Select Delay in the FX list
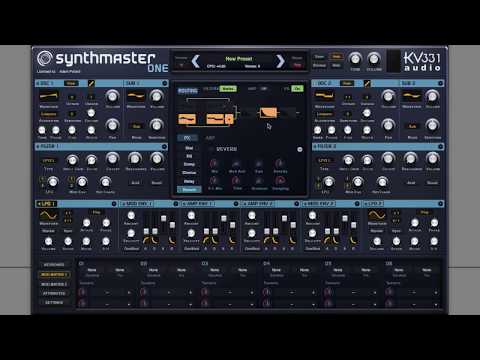The height and width of the screenshot is (360, 480). (189, 181)
